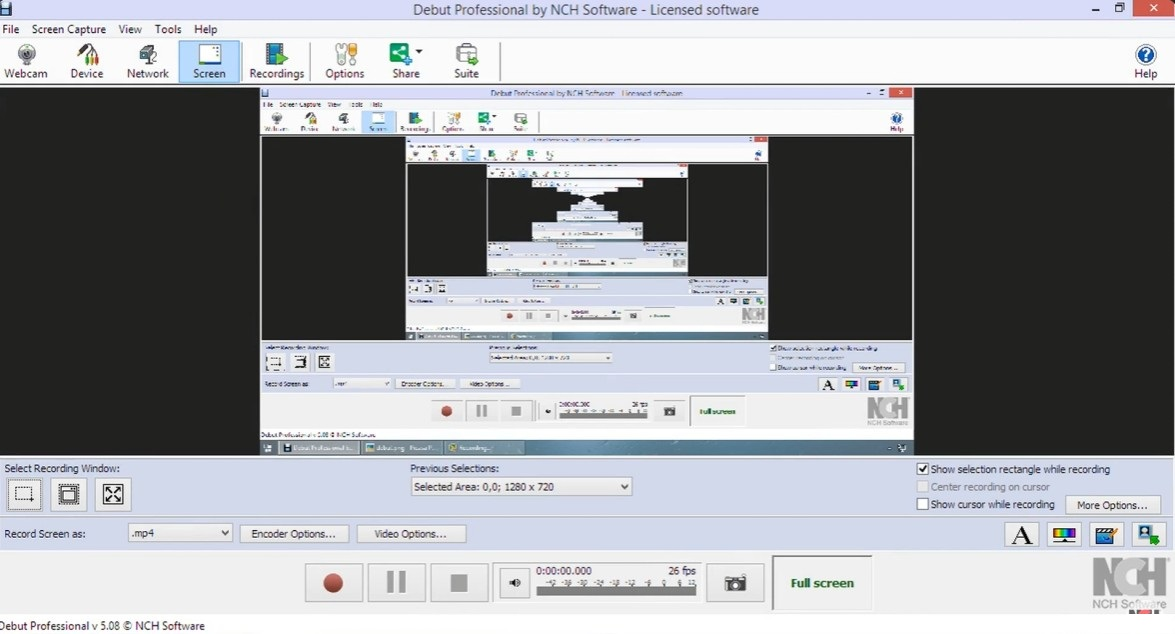Open the View menu
This screenshot has width=1175, height=634.
tap(130, 29)
